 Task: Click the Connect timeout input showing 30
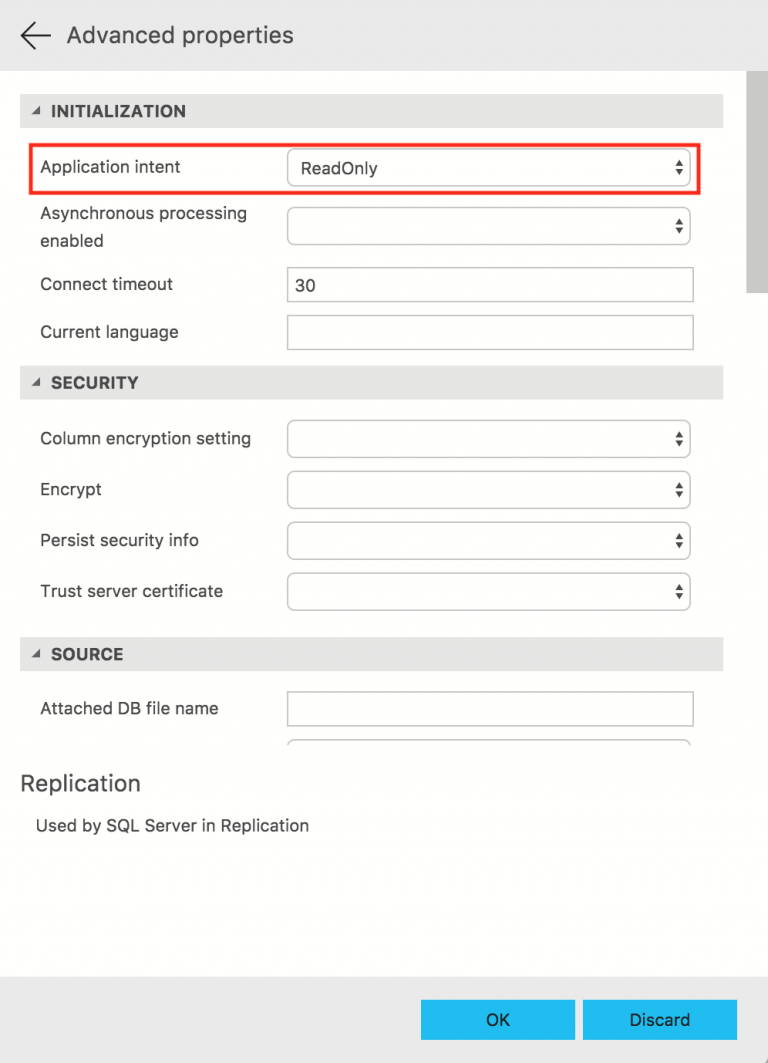click(x=490, y=284)
